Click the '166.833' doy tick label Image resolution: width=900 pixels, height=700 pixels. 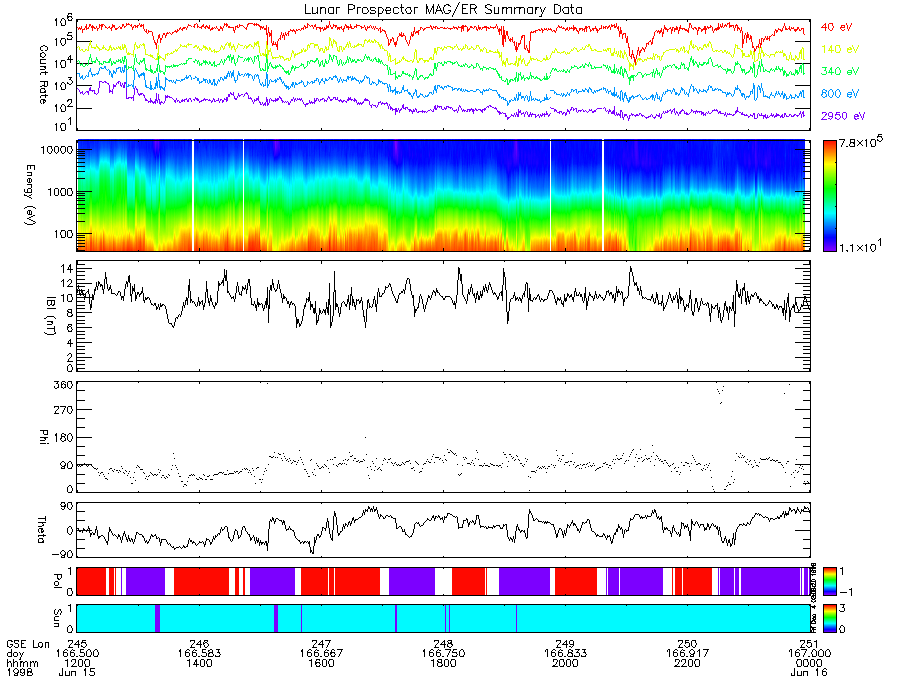coord(565,654)
